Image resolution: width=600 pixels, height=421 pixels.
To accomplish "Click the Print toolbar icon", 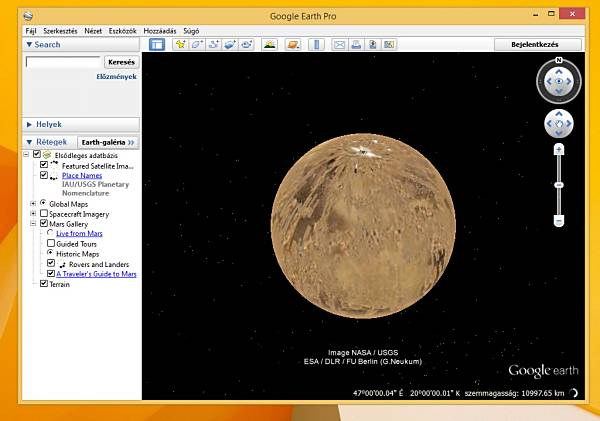I will tap(356, 44).
